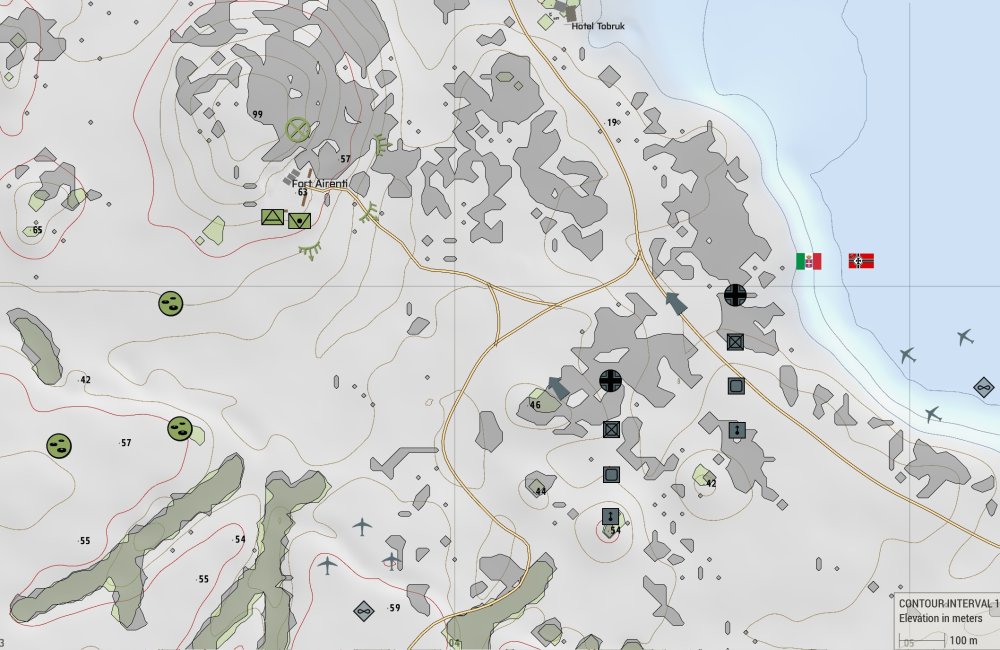Click the green dot-square marker beside the triangle marker
Image resolution: width=1000 pixels, height=650 pixels.
click(299, 221)
